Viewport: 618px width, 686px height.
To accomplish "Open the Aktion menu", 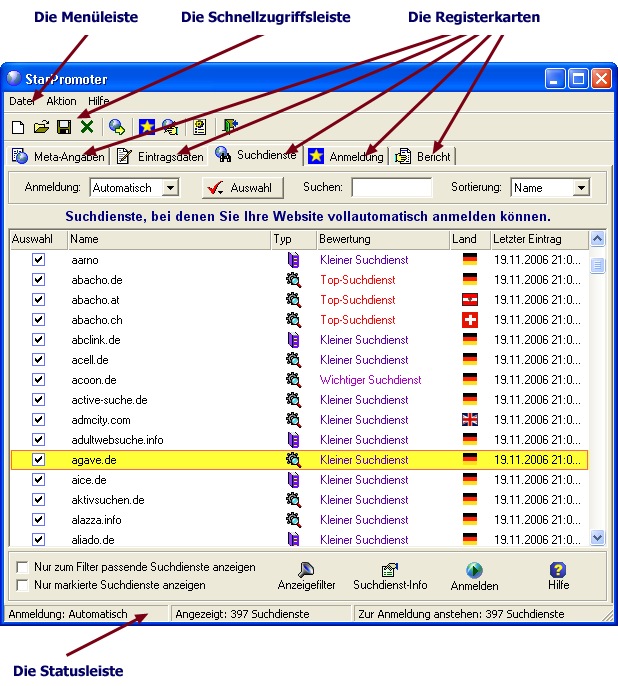I will pyautogui.click(x=61, y=101).
